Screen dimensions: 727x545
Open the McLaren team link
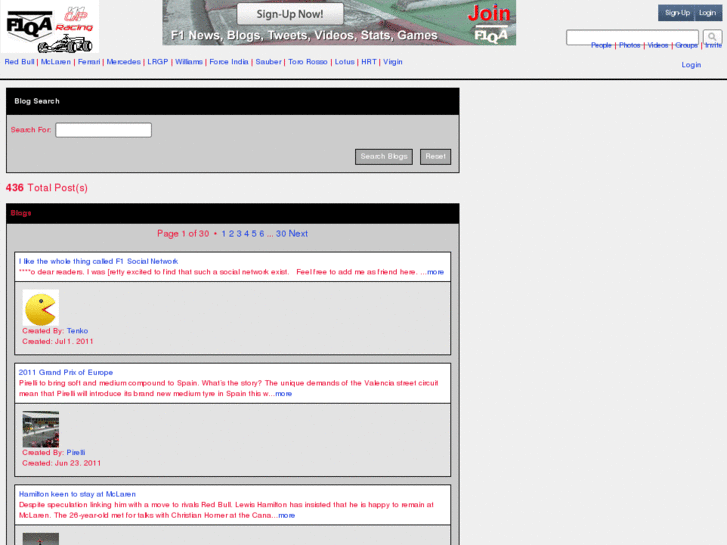point(56,62)
